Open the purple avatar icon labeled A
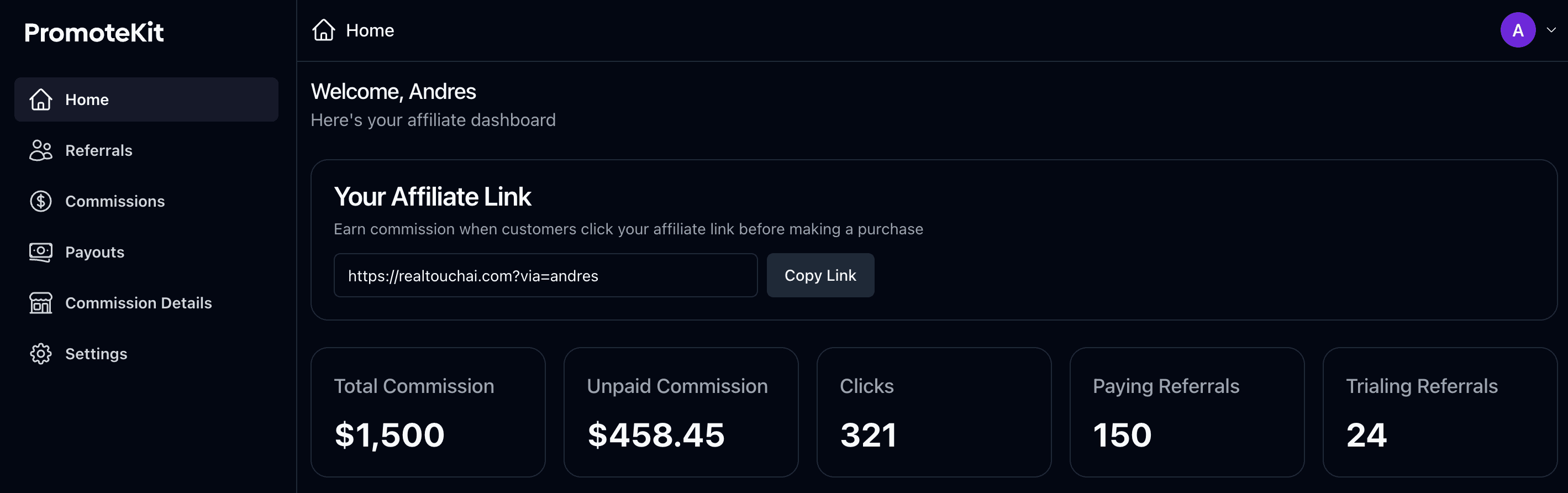Screen dimensions: 1568x493 click(1518, 29)
